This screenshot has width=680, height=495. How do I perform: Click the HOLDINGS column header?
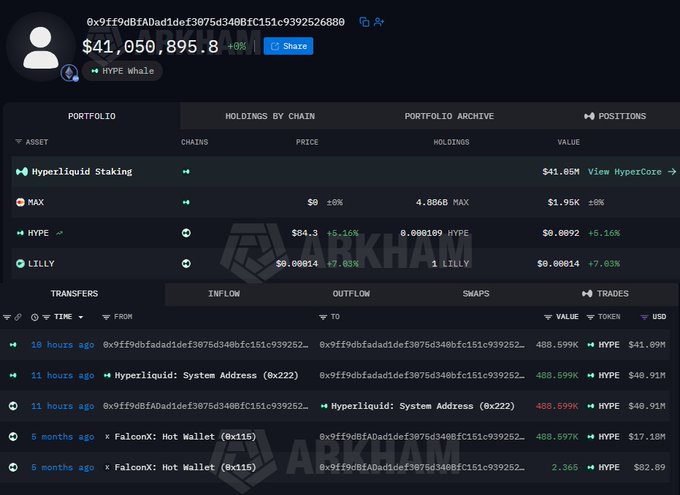tap(451, 142)
